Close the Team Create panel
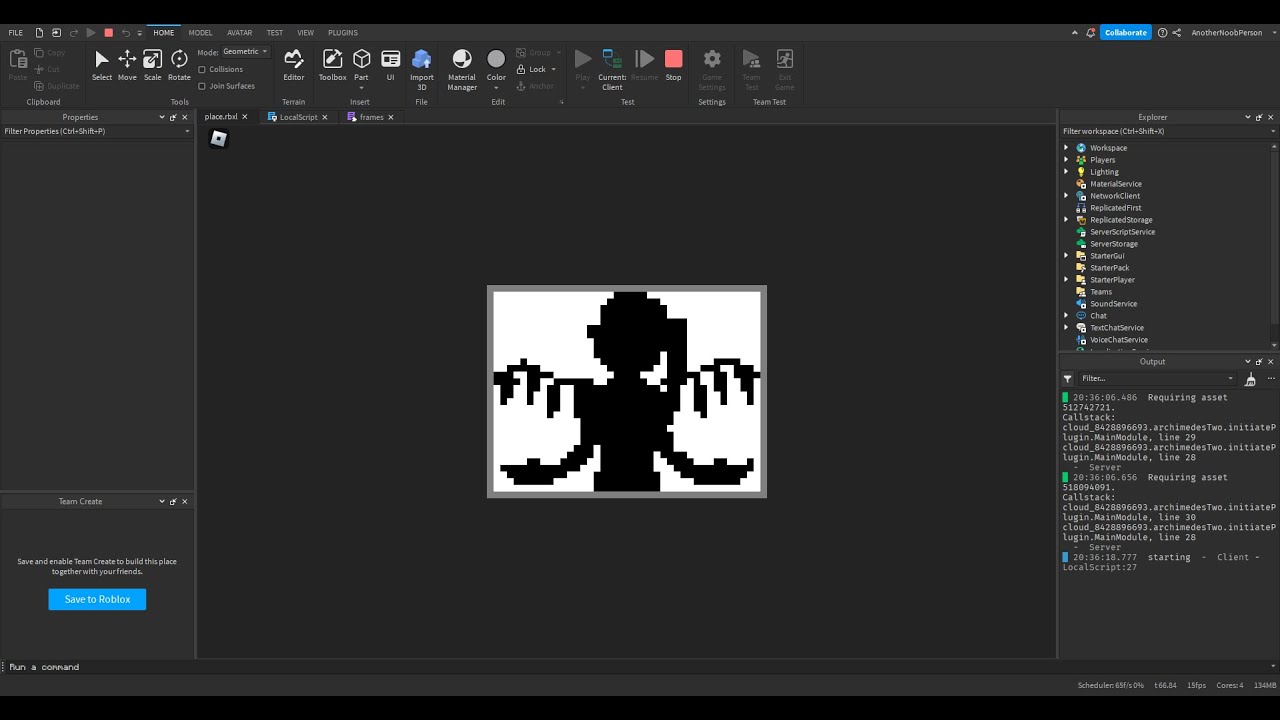The image size is (1280, 720). coord(184,501)
